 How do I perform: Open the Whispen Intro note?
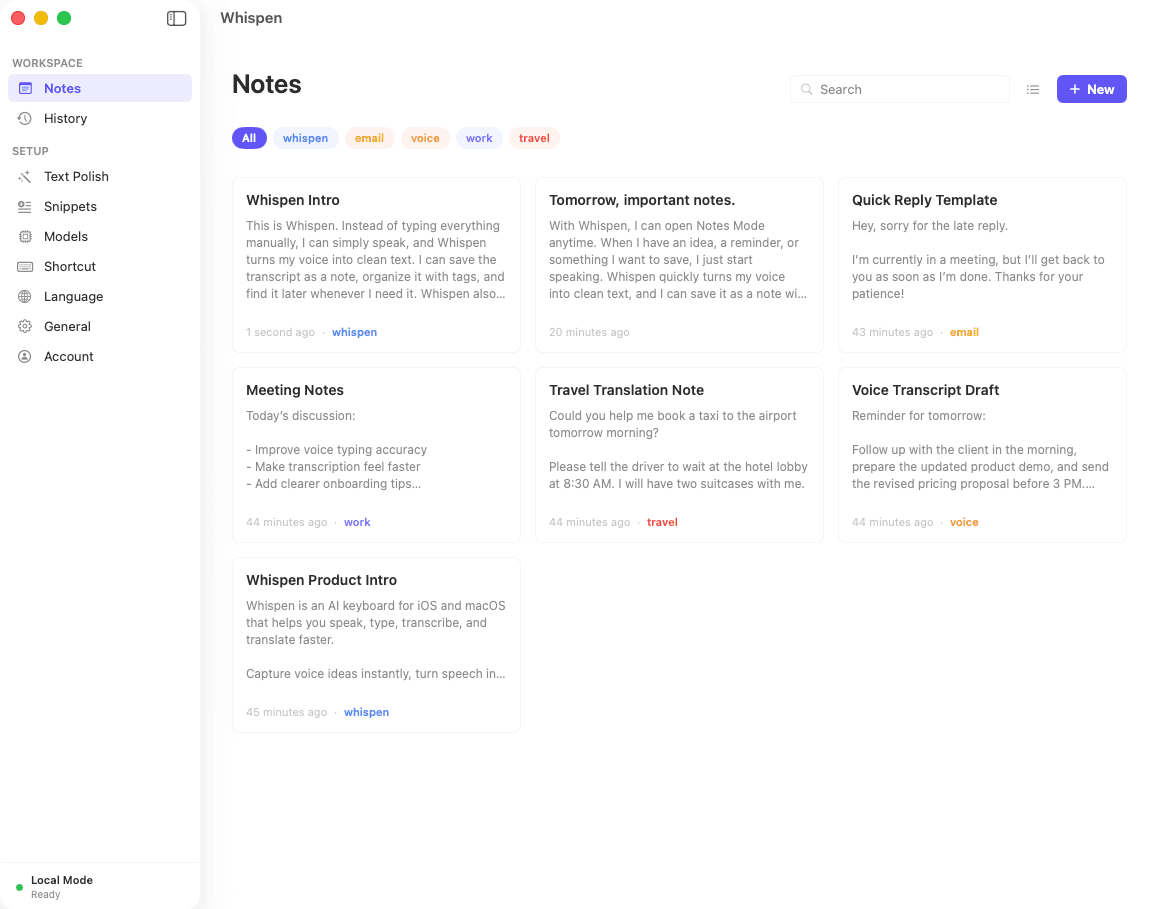pos(377,265)
